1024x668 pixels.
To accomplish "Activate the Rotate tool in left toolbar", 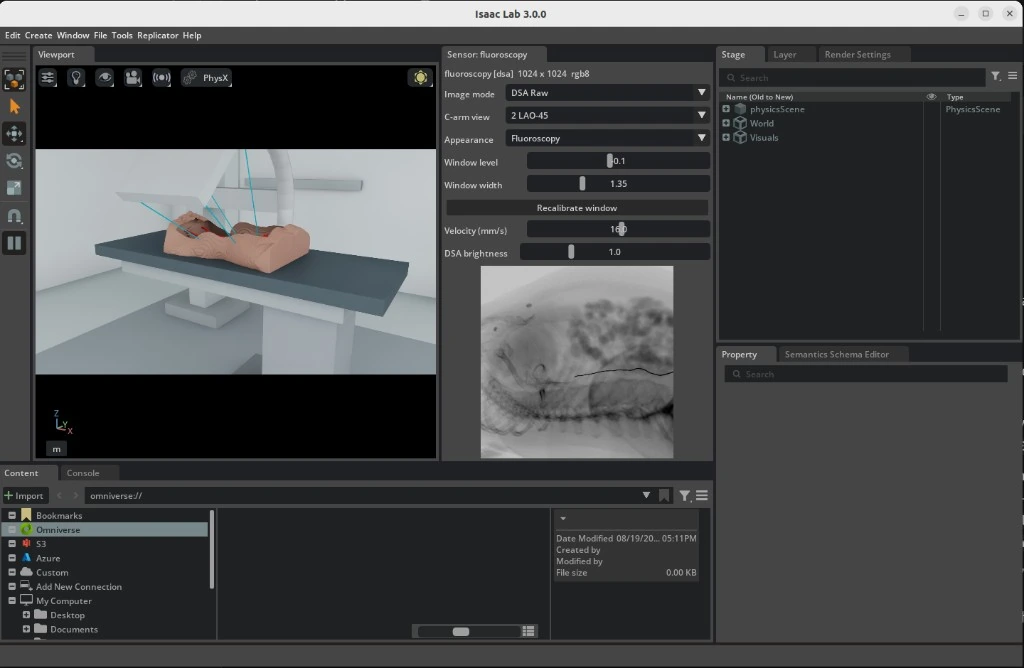I will 14,161.
